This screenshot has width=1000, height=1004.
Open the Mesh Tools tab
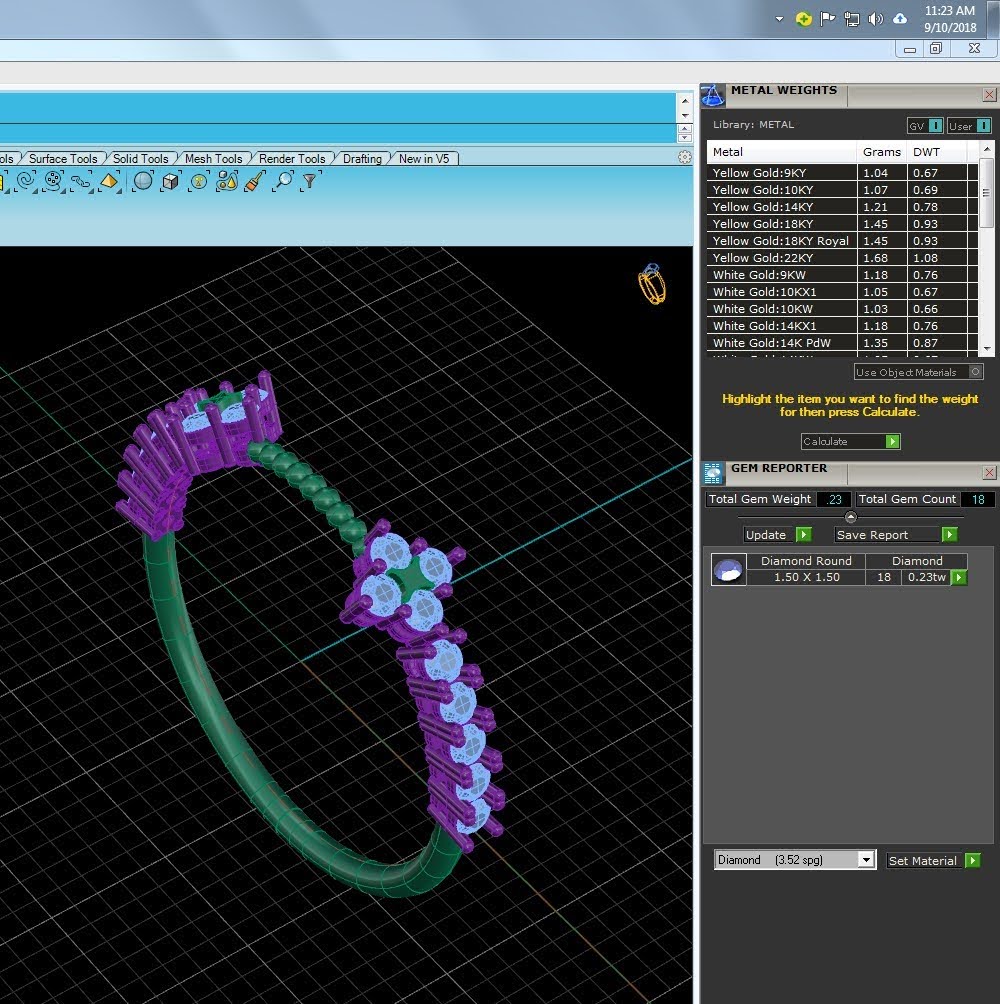point(213,159)
